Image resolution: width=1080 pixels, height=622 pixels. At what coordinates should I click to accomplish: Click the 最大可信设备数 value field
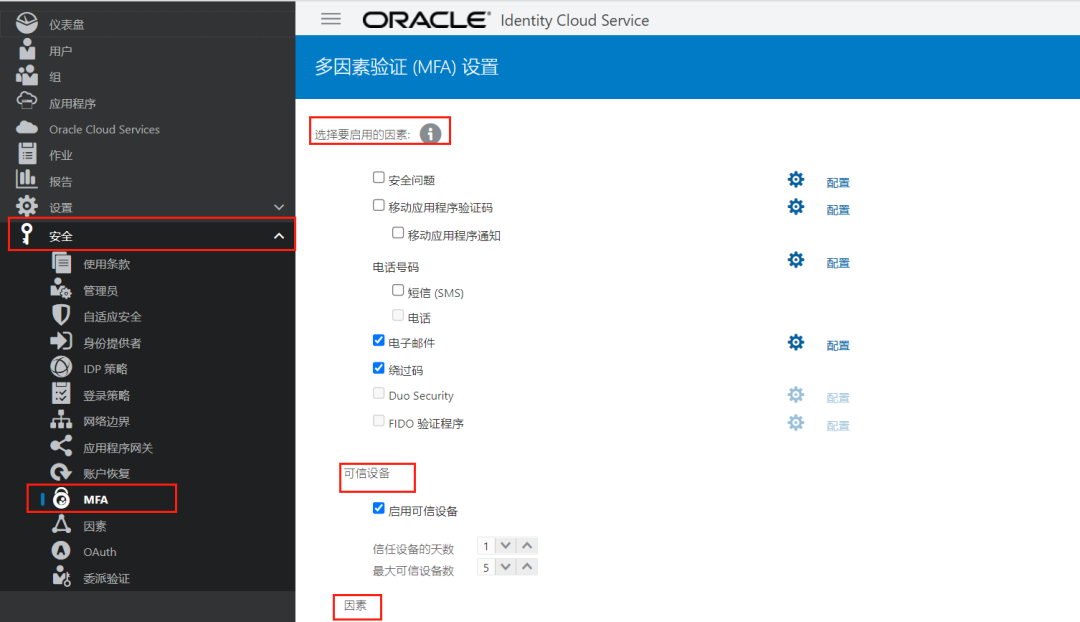coord(486,568)
